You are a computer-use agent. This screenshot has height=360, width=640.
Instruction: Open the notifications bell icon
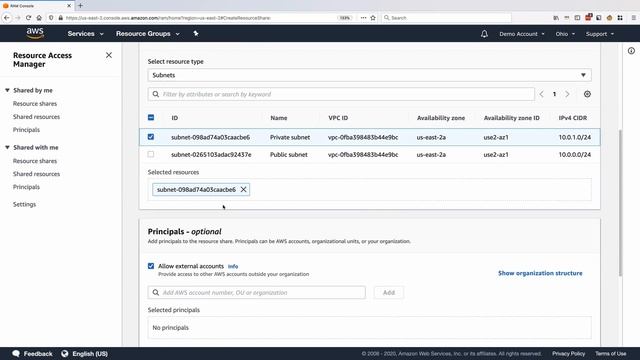pyautogui.click(x=484, y=34)
